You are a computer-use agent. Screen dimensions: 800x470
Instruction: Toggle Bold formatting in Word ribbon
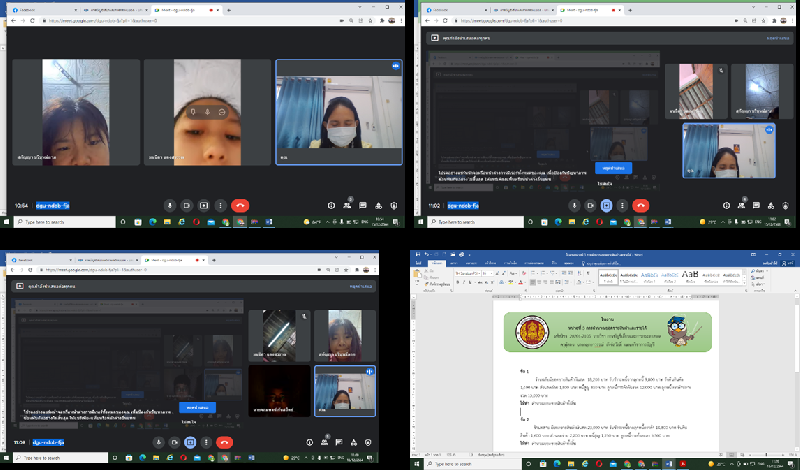click(457, 283)
